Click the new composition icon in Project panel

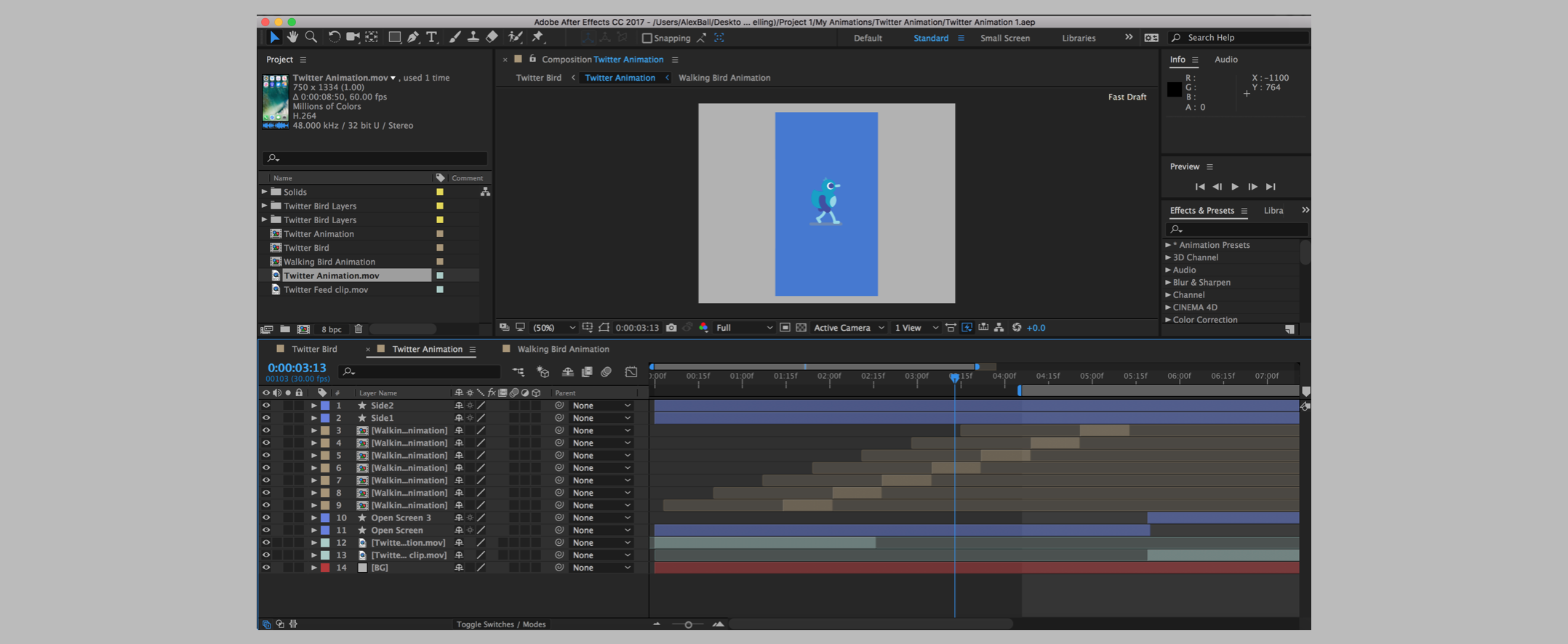click(303, 329)
